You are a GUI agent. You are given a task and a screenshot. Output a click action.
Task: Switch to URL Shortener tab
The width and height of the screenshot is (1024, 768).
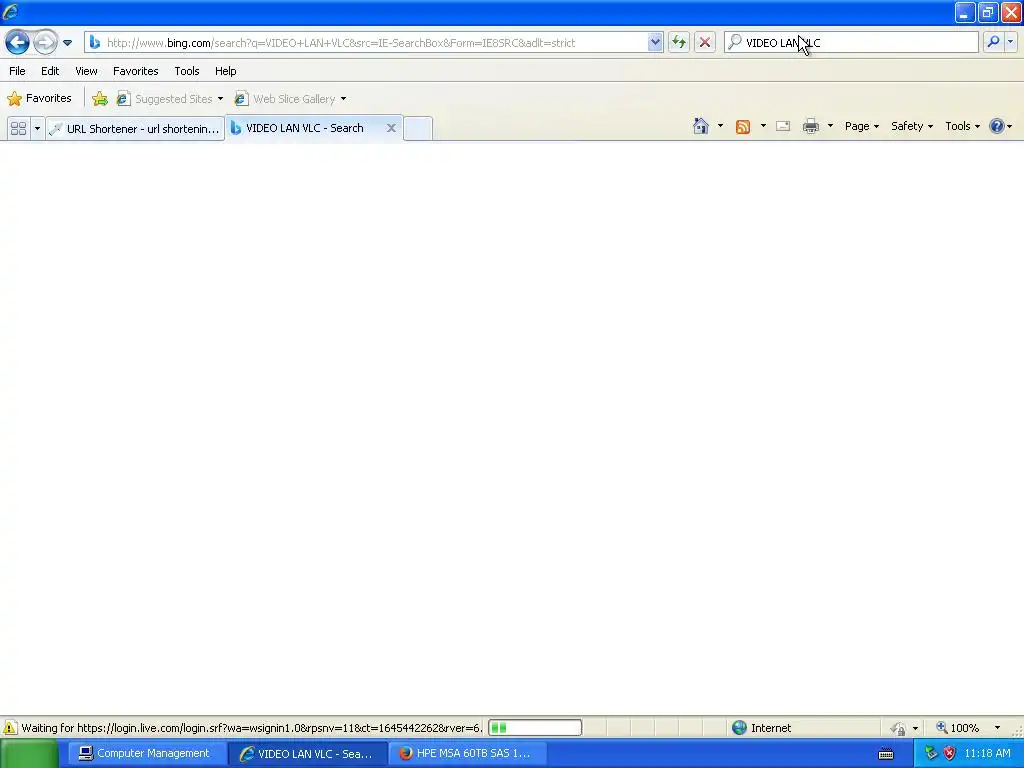coord(135,129)
